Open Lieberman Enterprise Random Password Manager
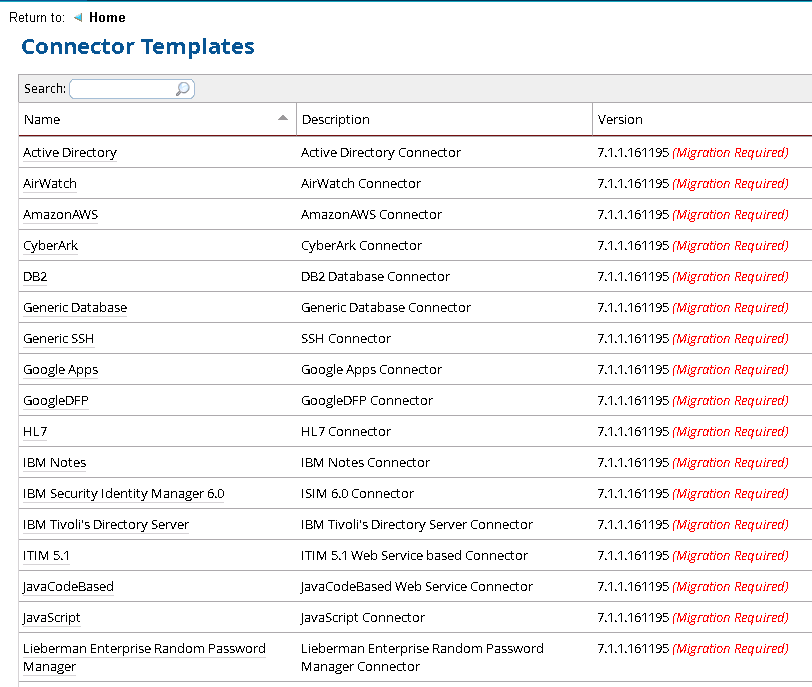 144,649
